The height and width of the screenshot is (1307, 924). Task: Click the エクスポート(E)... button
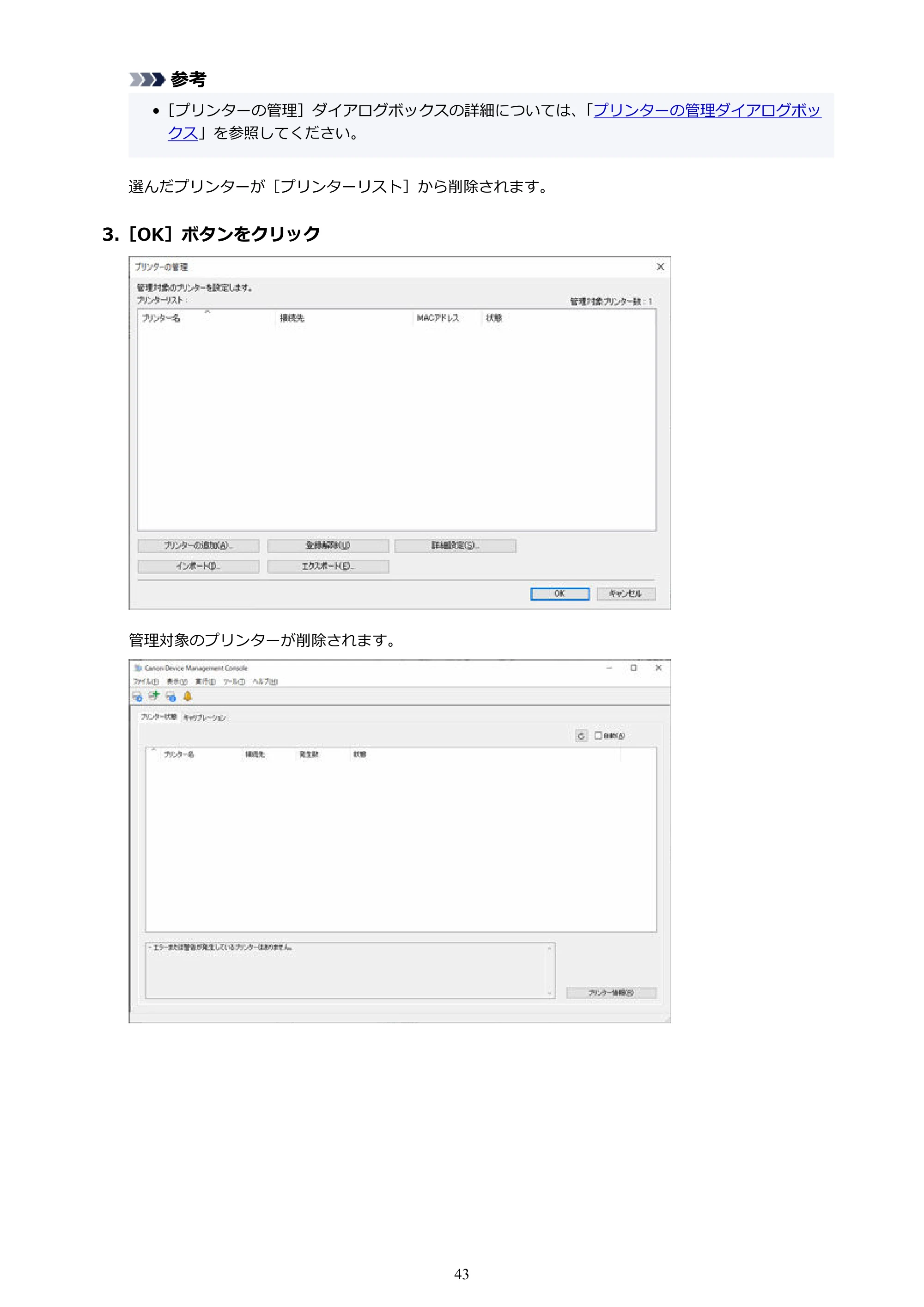tap(328, 566)
